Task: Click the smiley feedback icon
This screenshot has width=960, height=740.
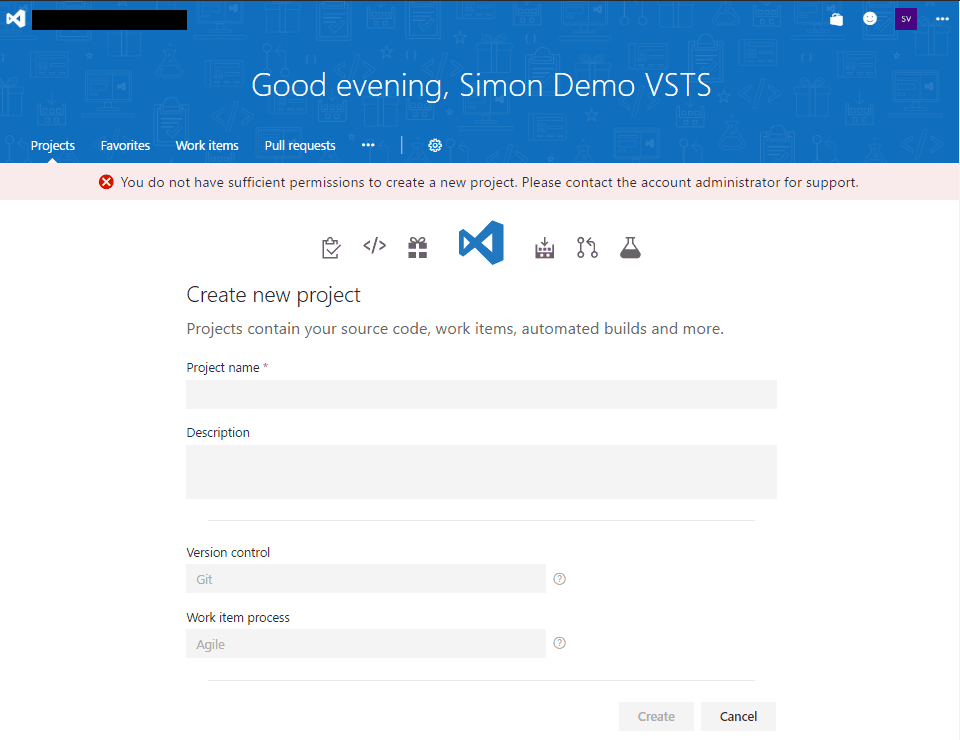Action: tap(870, 19)
